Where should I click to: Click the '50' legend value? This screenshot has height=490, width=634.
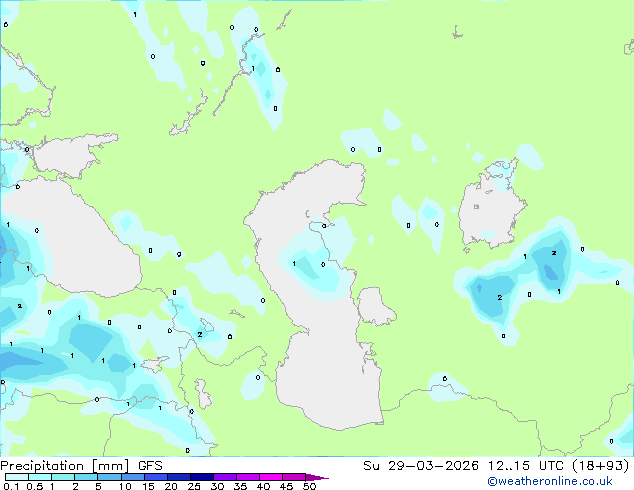(x=309, y=486)
